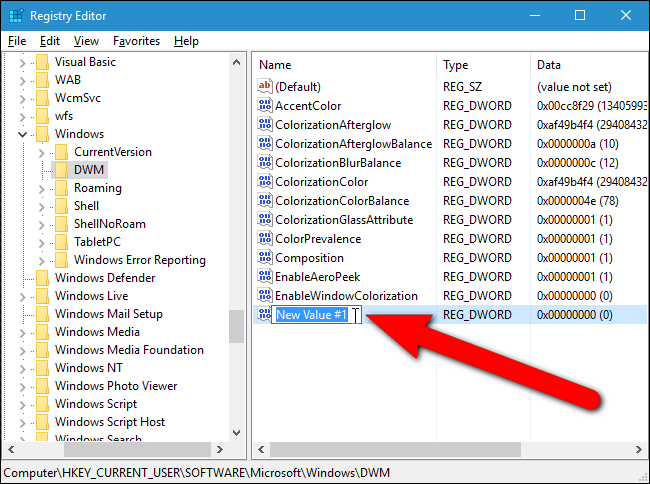This screenshot has width=650, height=484.
Task: Maximize the Registry Editor window
Action: click(580, 16)
